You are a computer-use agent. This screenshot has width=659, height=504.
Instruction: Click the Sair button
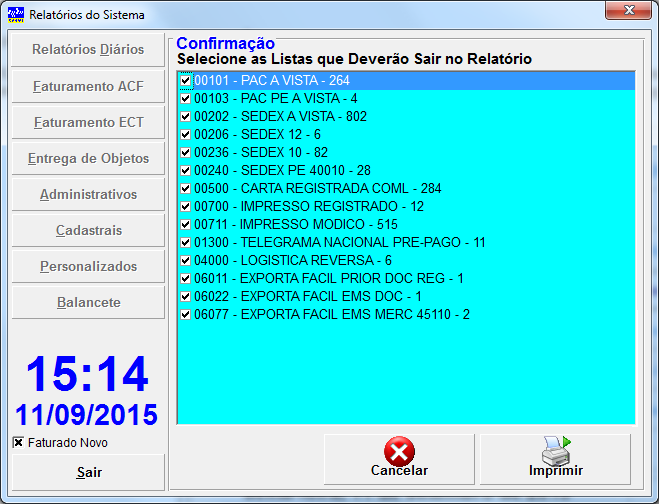tap(88, 472)
